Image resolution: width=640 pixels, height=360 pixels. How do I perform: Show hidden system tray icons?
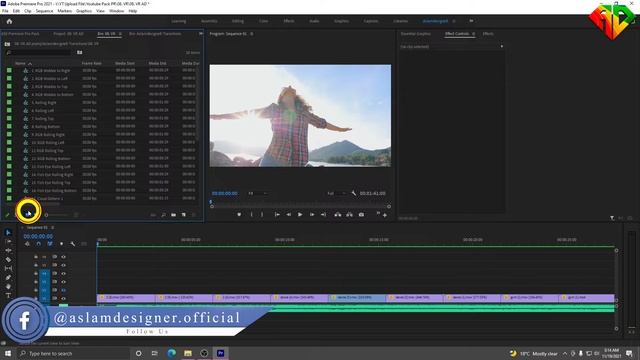(x=565, y=353)
